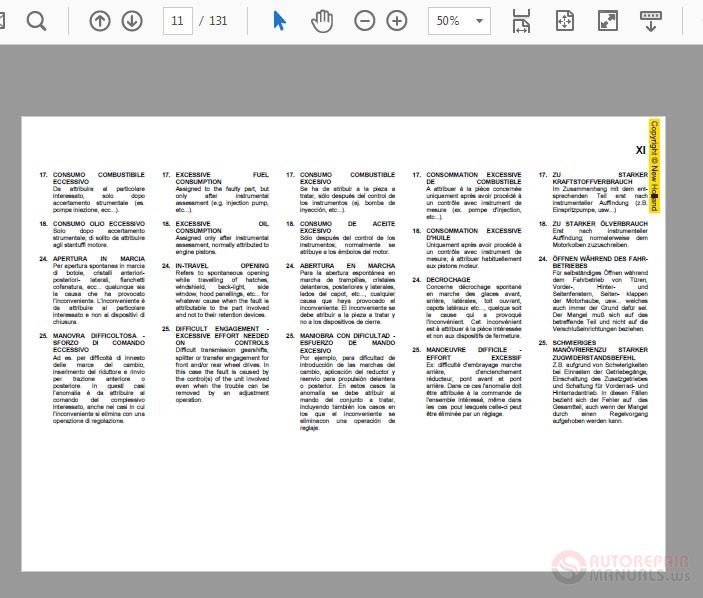Click heading CONSOMMATION EXCESSIVE D'HUILE
703x598 pixels.
pyautogui.click(x=473, y=234)
